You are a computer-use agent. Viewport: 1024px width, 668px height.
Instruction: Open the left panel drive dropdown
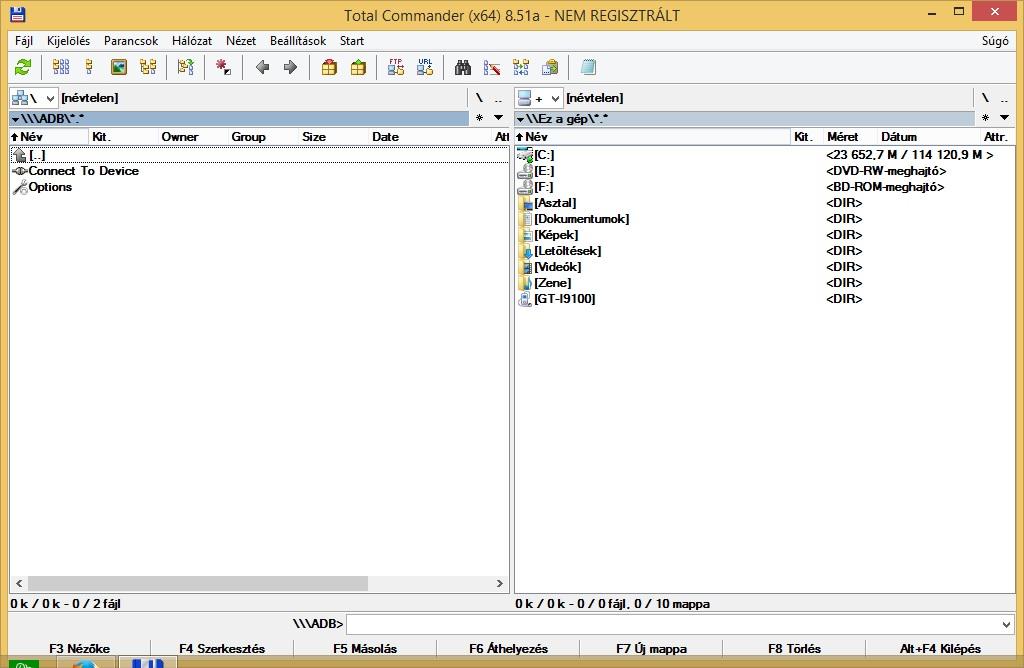[x=33, y=98]
